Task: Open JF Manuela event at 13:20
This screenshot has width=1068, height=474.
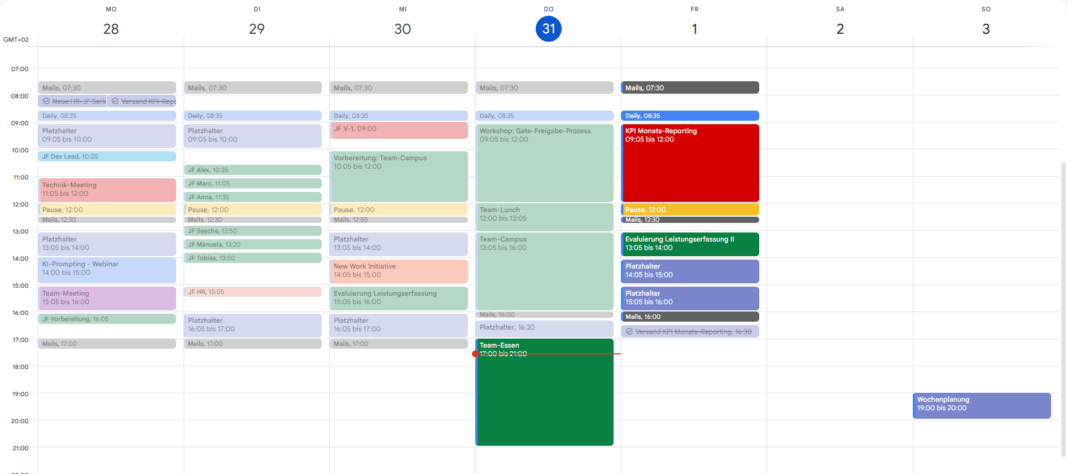Action: pos(253,244)
